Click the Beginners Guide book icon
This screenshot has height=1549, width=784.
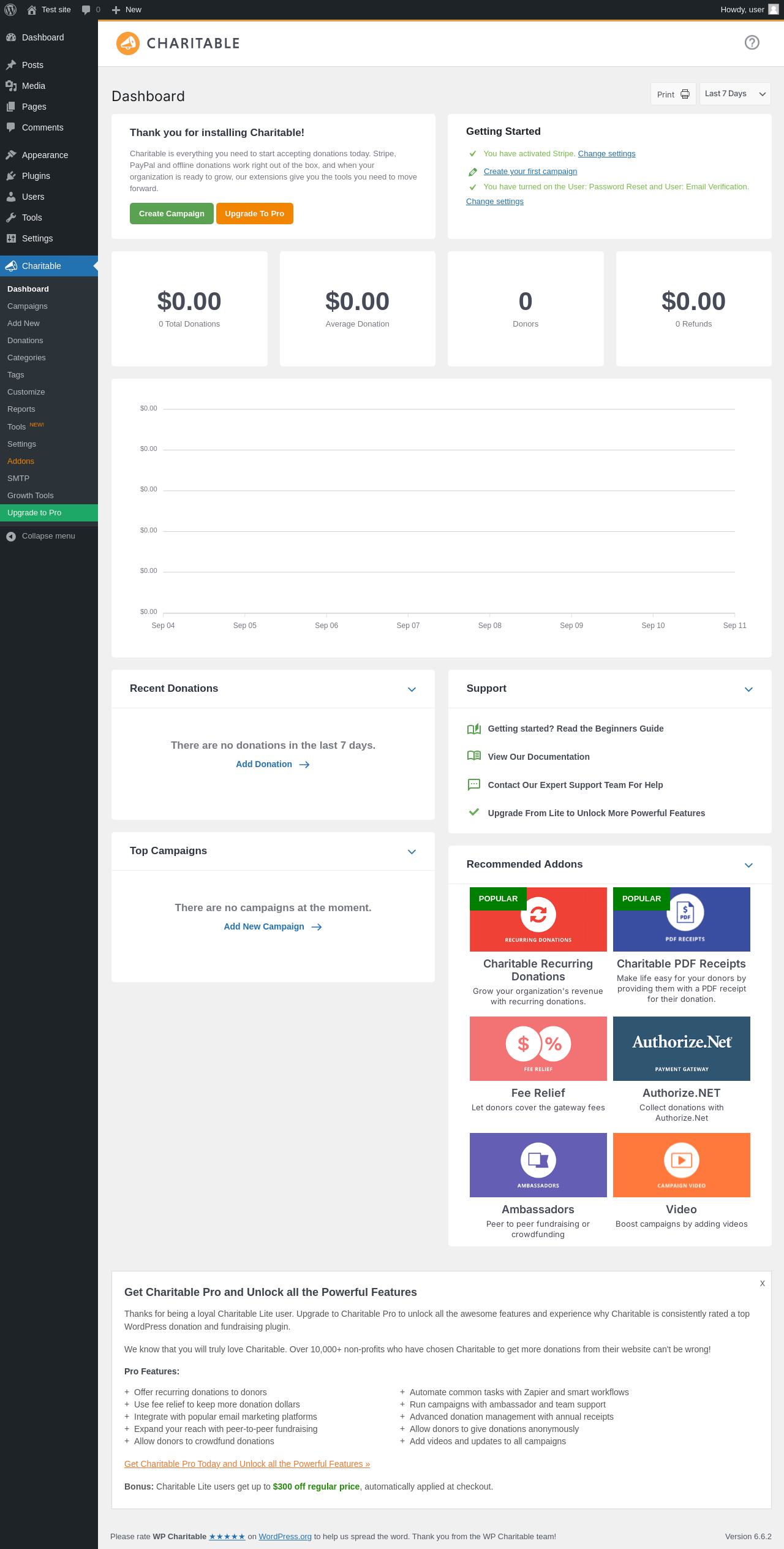[474, 729]
